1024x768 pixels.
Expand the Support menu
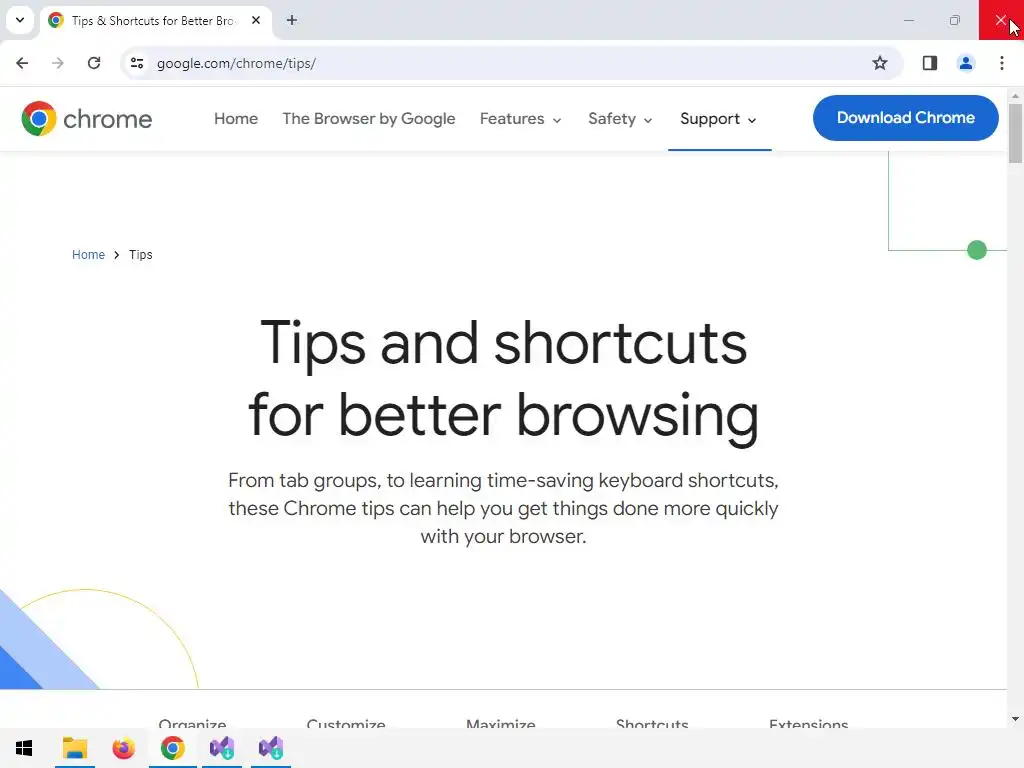718,119
